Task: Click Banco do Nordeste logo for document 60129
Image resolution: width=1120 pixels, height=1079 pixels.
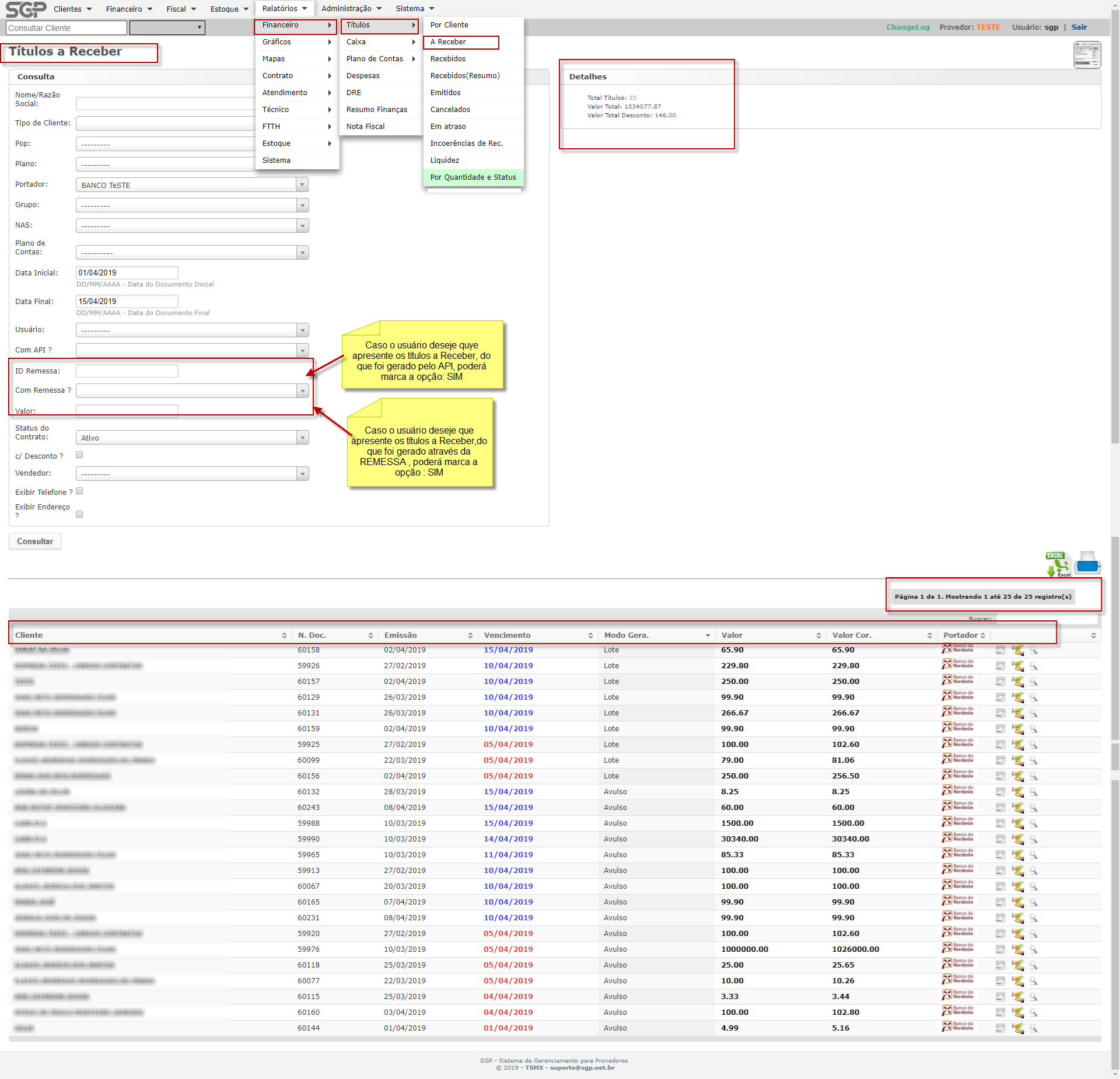Action: tap(957, 697)
